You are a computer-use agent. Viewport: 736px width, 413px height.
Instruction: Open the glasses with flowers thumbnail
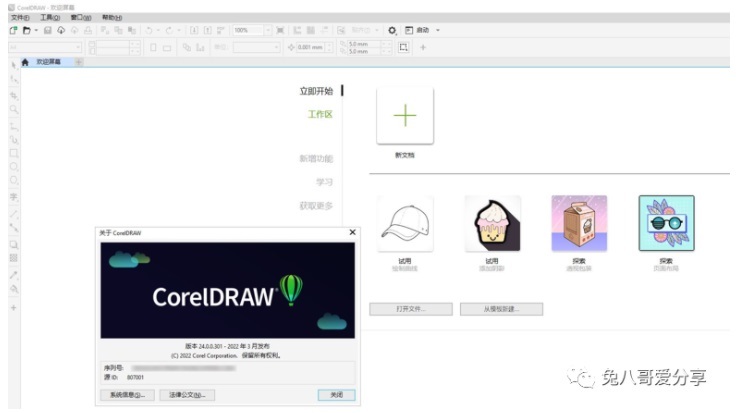coord(667,223)
